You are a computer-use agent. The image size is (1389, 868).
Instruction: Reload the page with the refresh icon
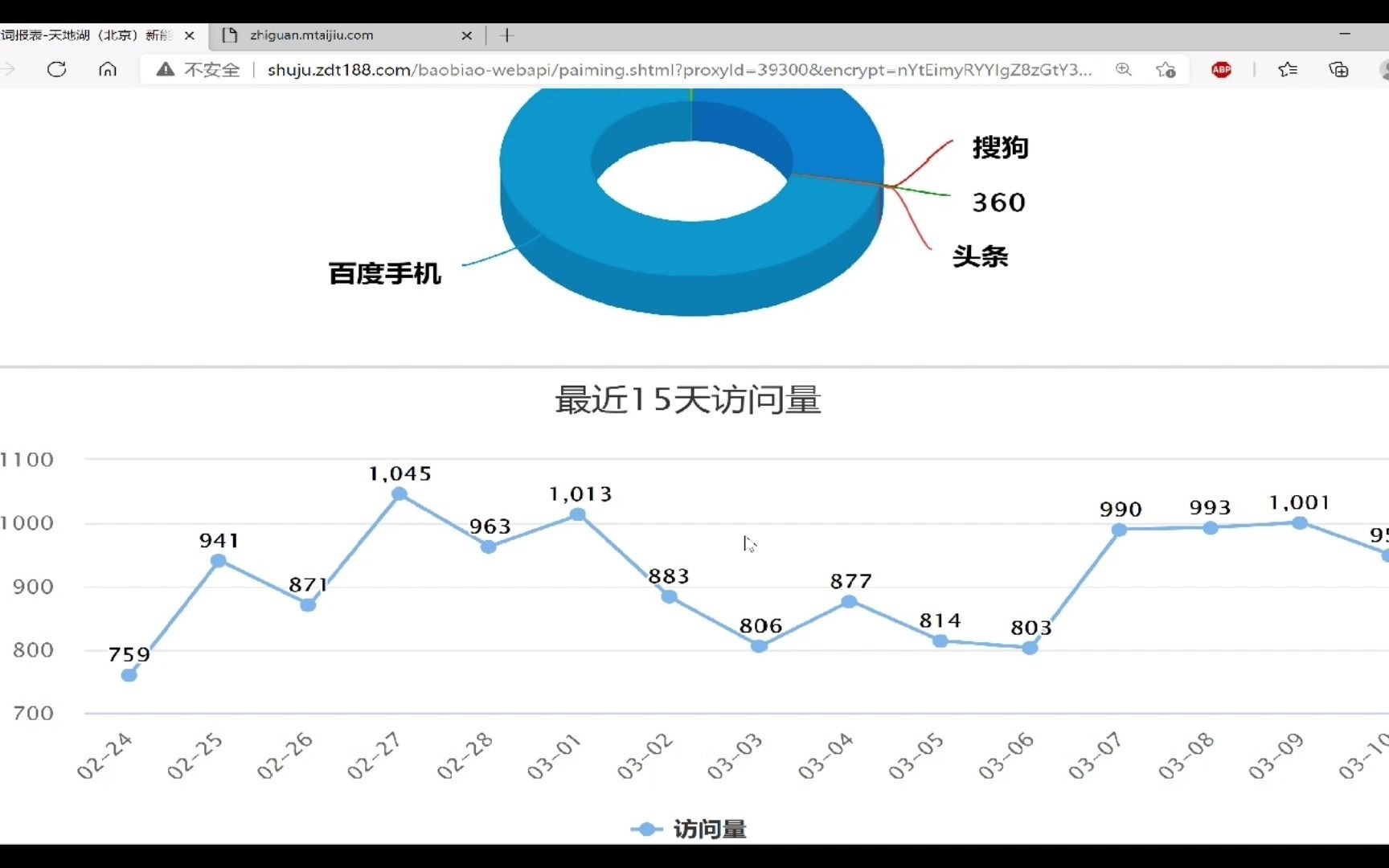(x=56, y=70)
